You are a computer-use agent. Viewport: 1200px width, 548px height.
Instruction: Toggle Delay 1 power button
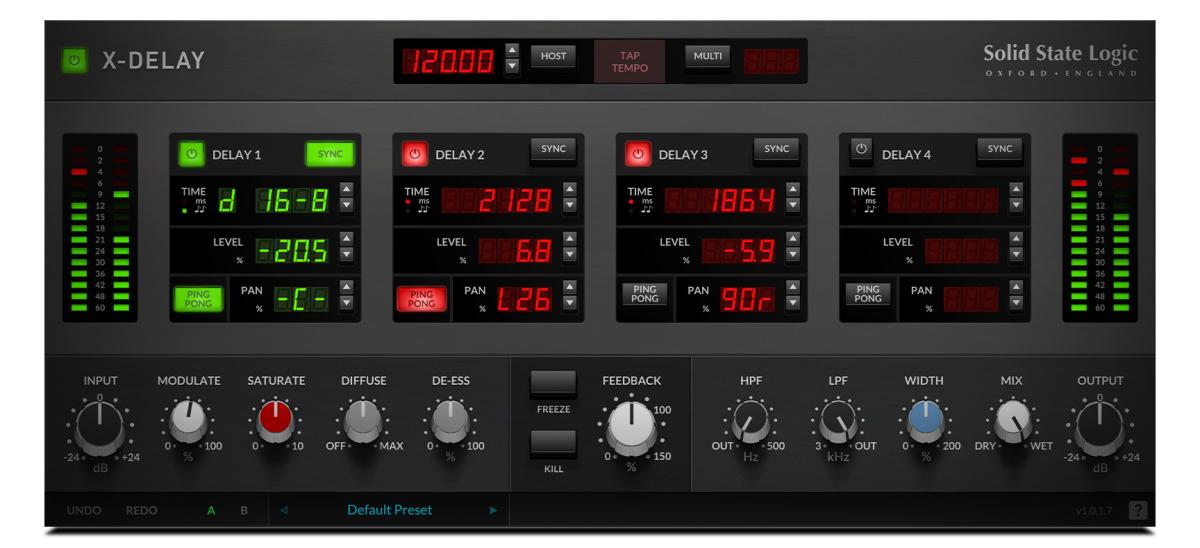[x=191, y=154]
